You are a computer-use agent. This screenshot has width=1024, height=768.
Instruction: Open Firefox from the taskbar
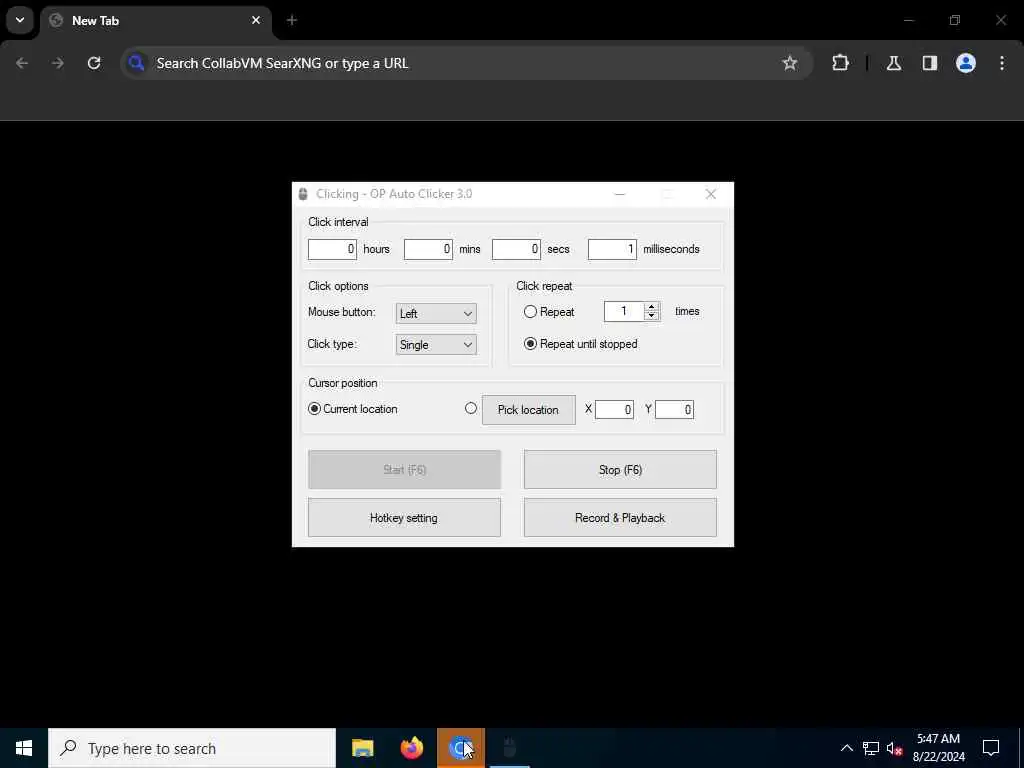tap(411, 748)
